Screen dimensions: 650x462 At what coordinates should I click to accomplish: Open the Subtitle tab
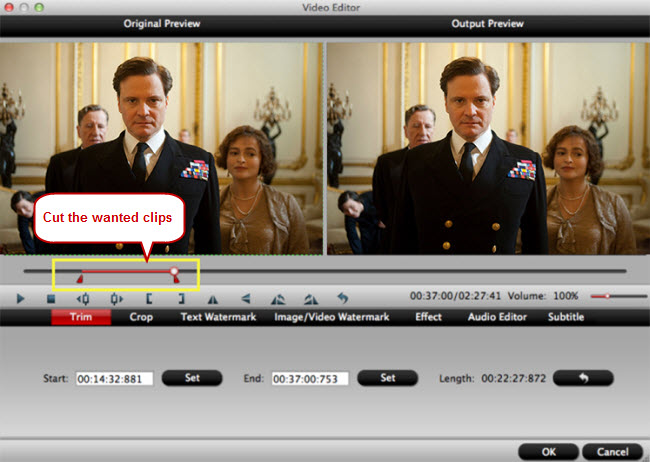(566, 317)
